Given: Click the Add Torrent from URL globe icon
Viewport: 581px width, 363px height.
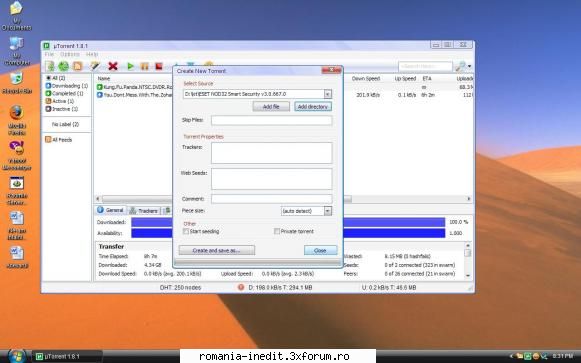Looking at the screenshot, I should [64, 66].
